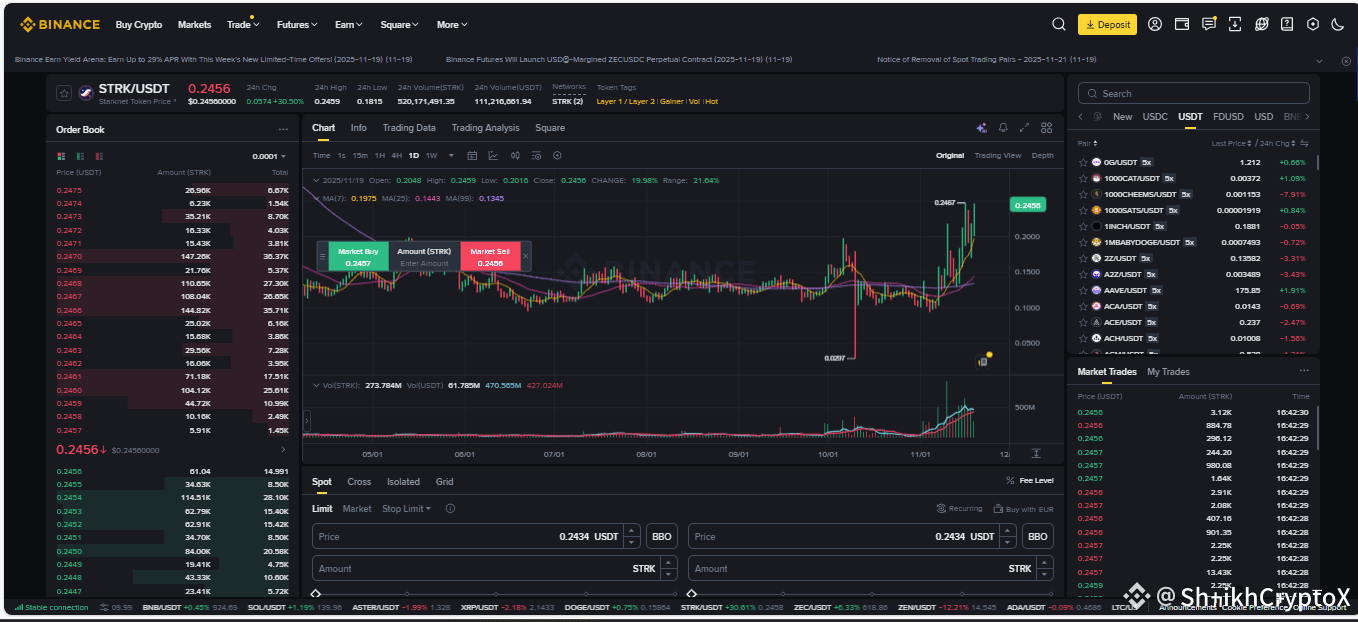Open the search magnifier in header

coord(1059,24)
